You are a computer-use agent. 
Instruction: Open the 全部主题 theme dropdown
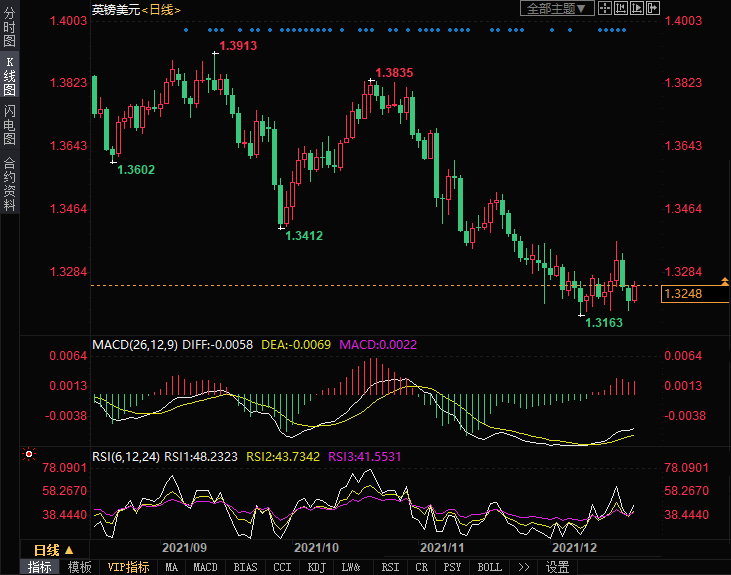558,9
